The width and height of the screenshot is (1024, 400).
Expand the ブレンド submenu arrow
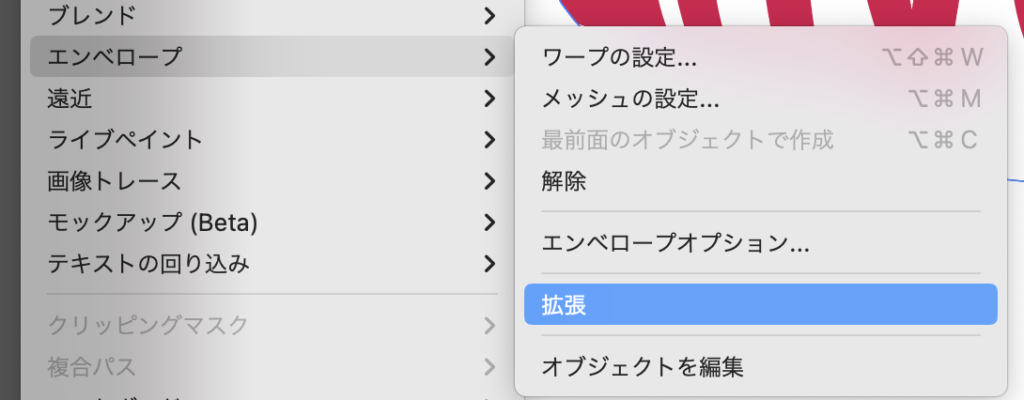click(x=488, y=15)
